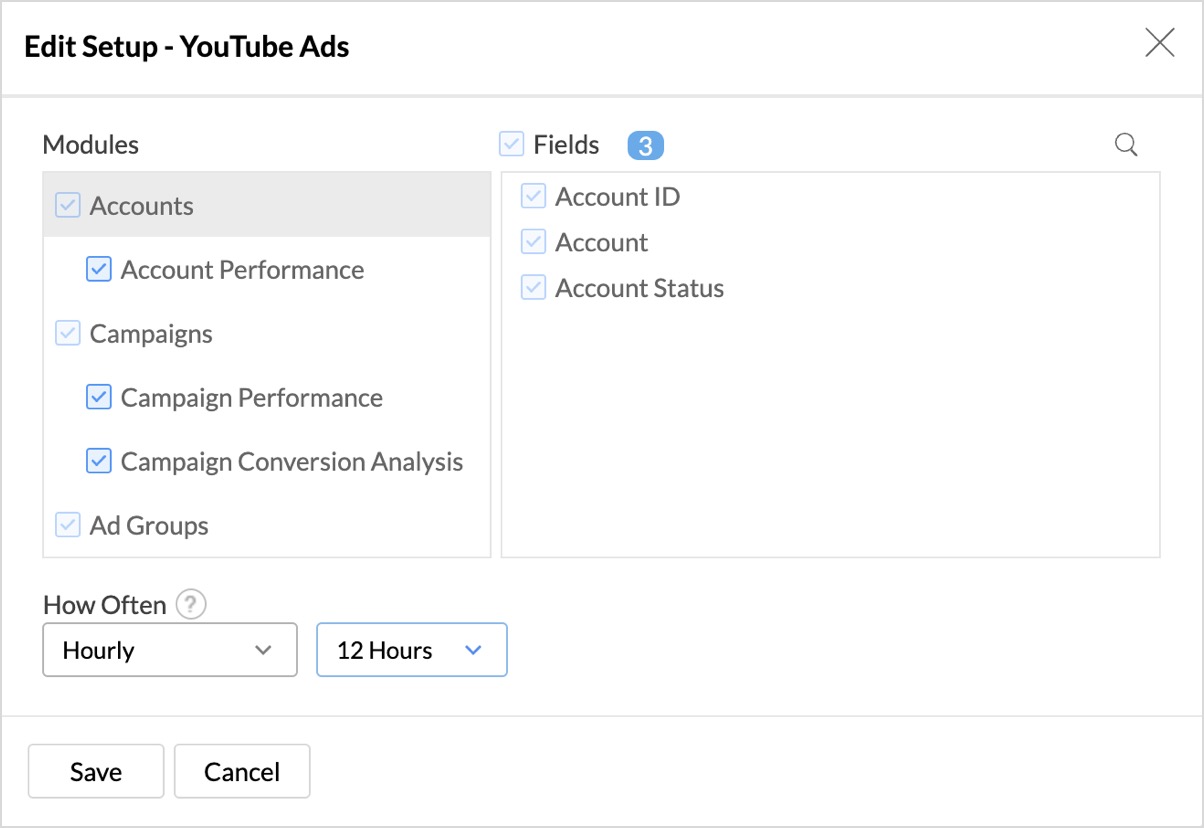Select the Accounts module row label
The width and height of the screenshot is (1204, 828).
point(142,206)
